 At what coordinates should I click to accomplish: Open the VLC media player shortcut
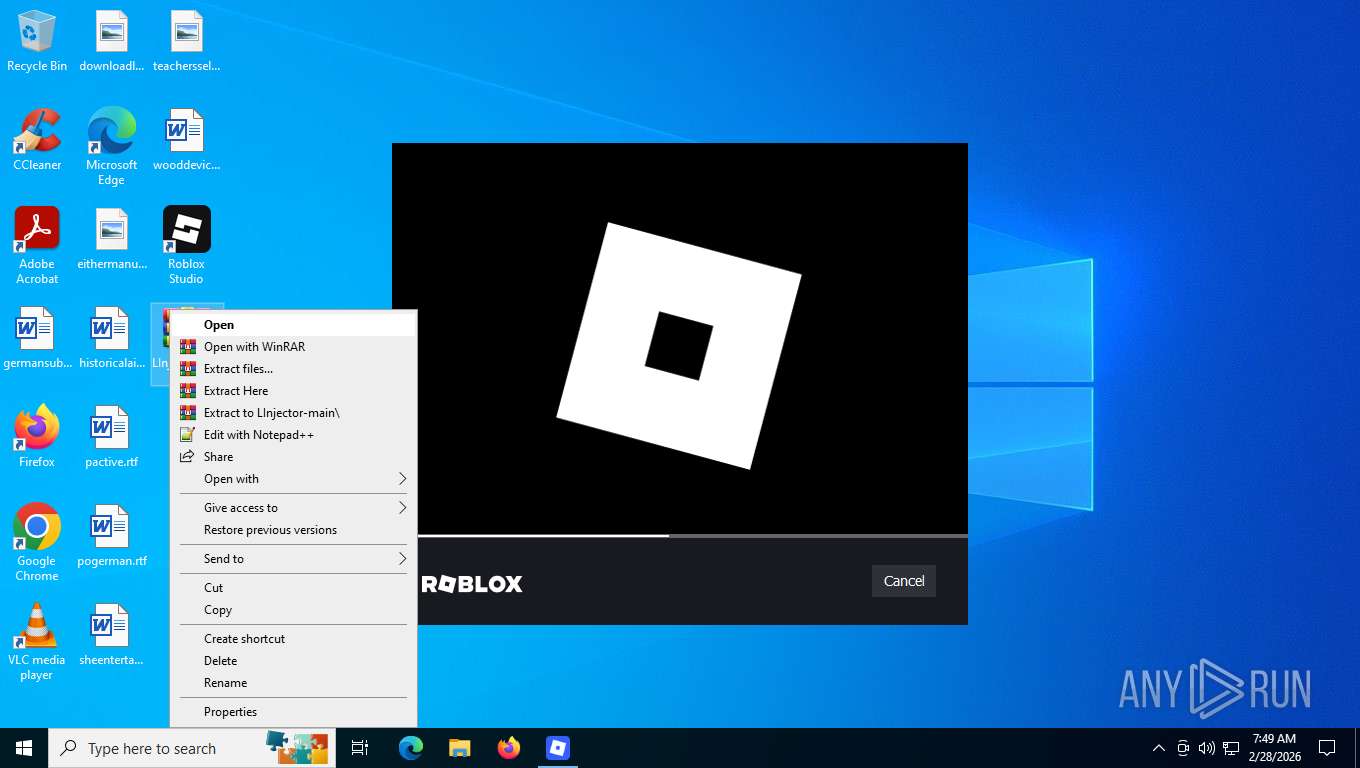point(37,642)
